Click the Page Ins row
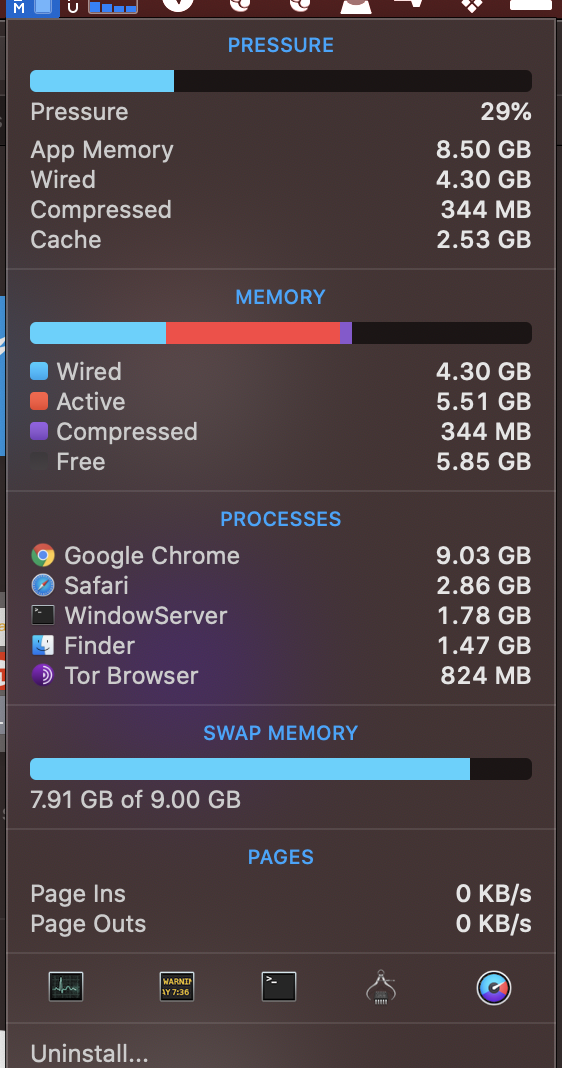Screen dimensions: 562x1068 pos(281,894)
